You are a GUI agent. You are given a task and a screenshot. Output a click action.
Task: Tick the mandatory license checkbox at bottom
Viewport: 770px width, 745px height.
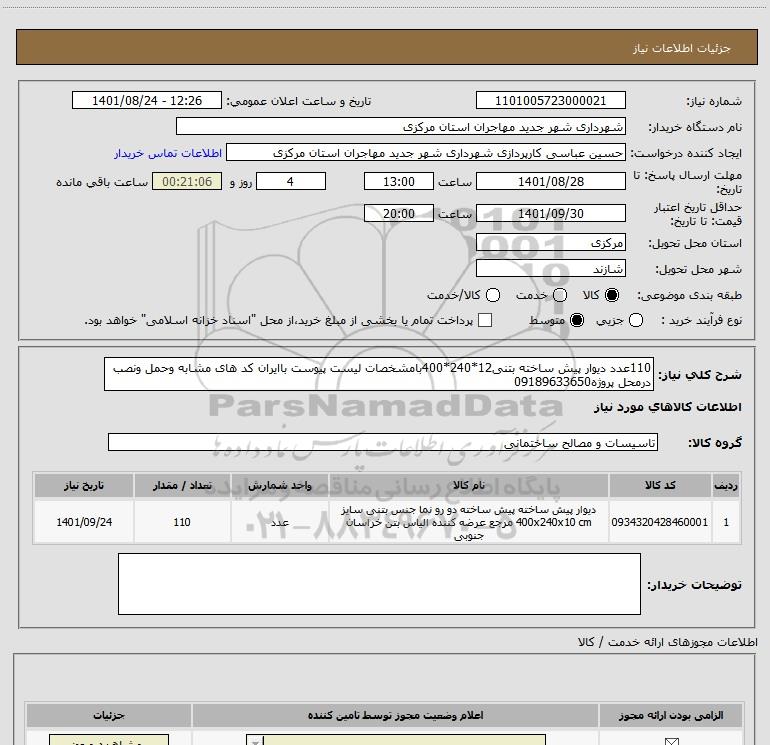(x=671, y=741)
